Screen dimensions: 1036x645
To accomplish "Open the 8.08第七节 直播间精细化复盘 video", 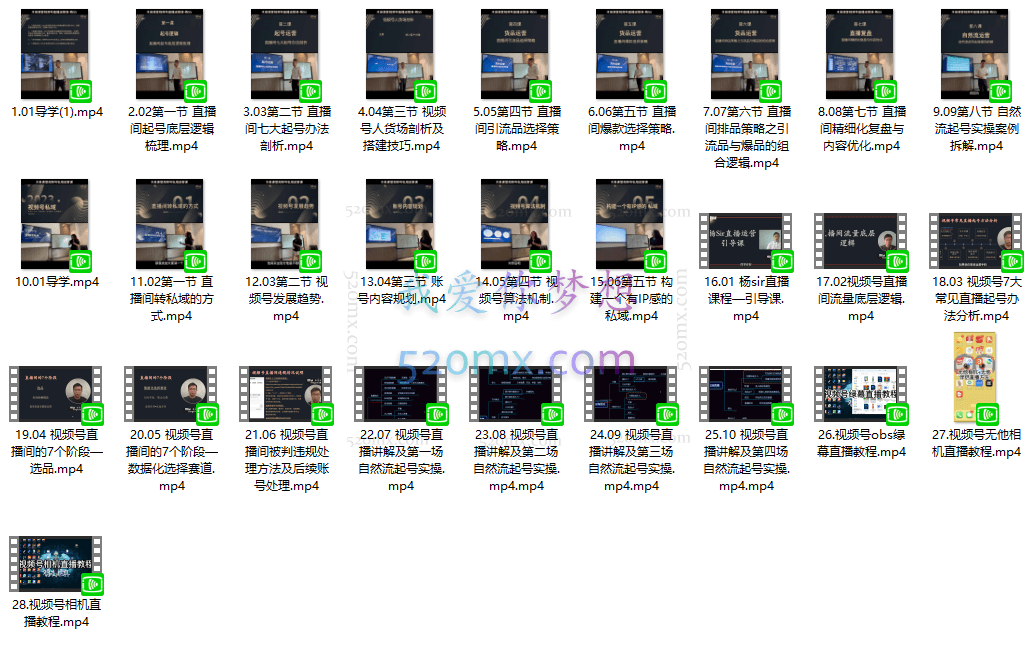I will [861, 55].
